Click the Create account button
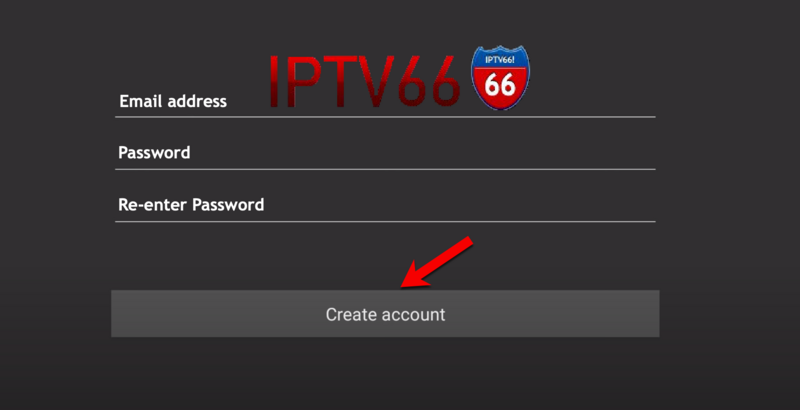Image resolution: width=800 pixels, height=410 pixels. pyautogui.click(x=385, y=314)
